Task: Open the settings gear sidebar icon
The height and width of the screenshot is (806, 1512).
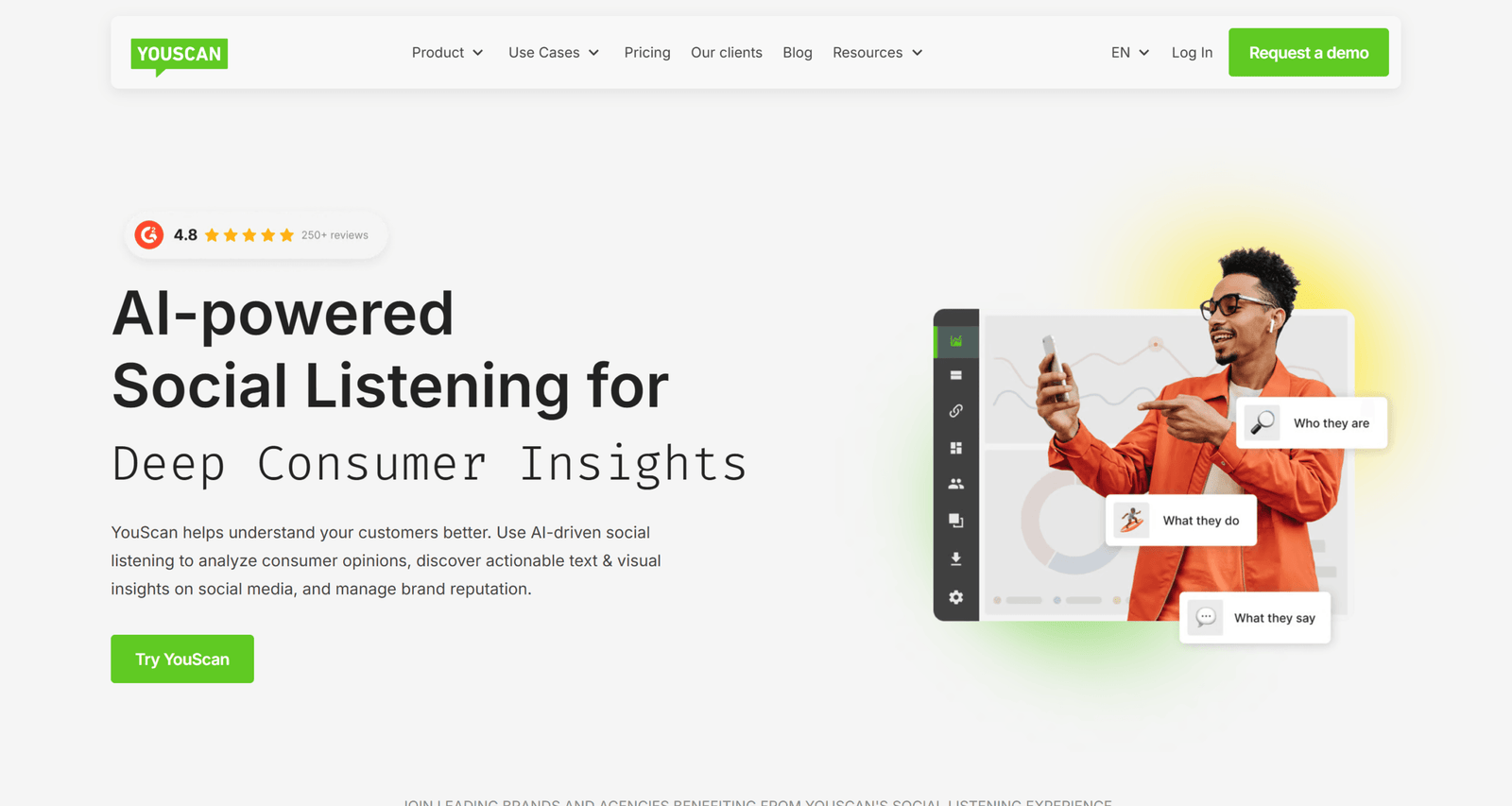Action: click(956, 597)
